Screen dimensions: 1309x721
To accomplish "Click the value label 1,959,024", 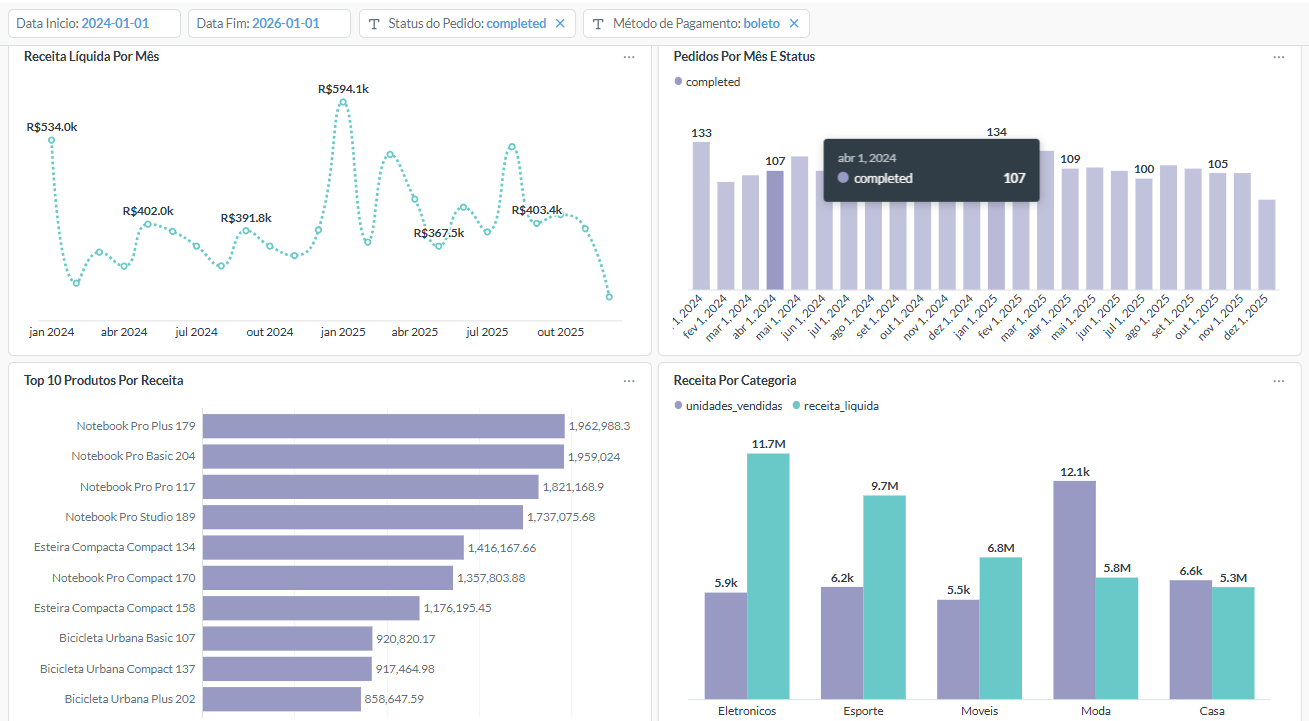I will coord(594,456).
